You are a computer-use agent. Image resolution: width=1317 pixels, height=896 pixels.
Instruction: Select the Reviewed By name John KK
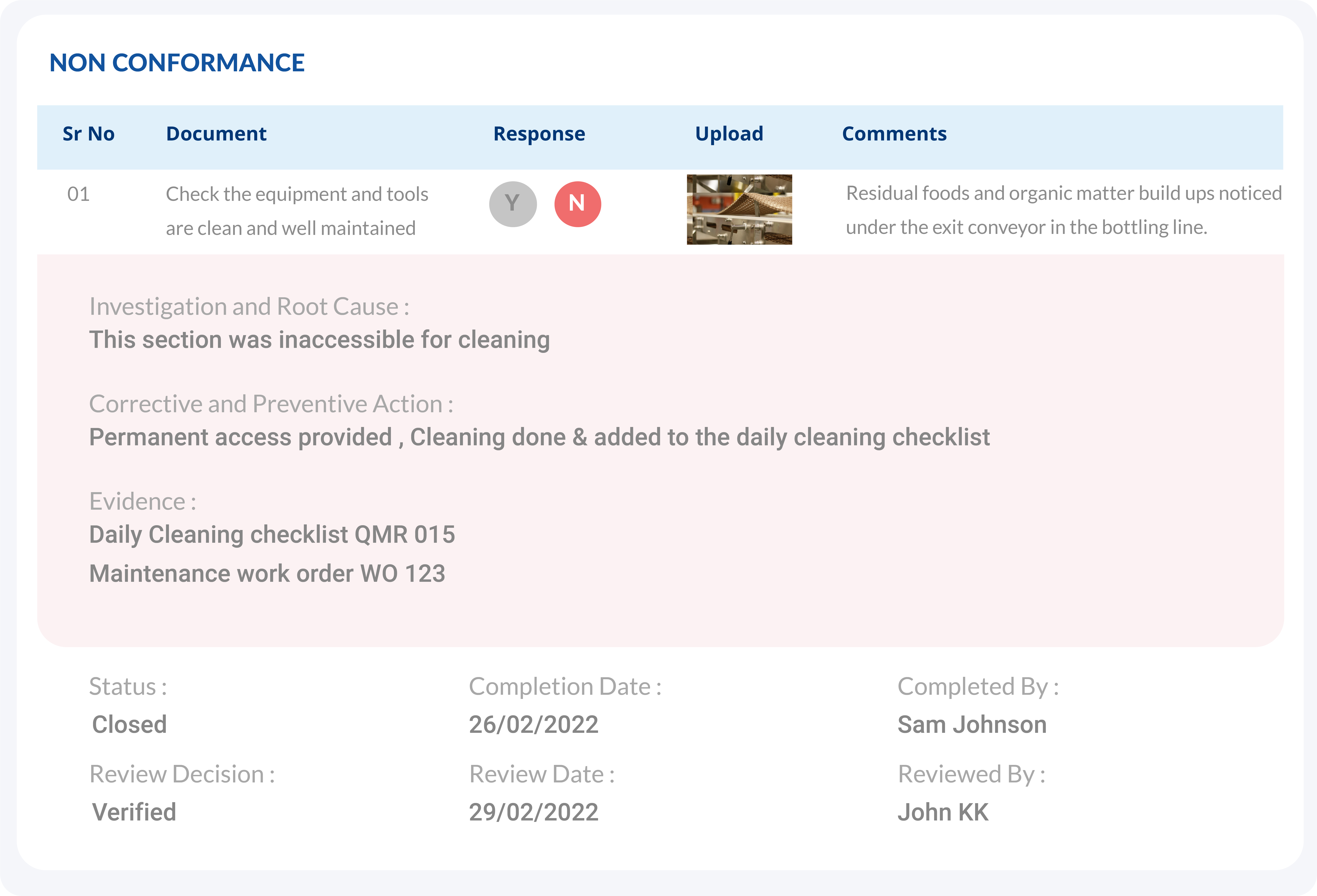pyautogui.click(x=943, y=812)
